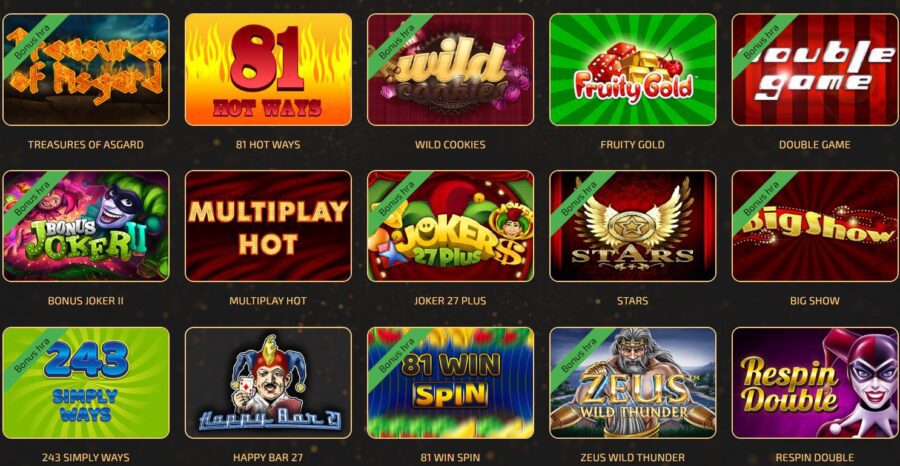Open the Treasures of Asgard game thumbnail
The height and width of the screenshot is (466, 900).
click(x=86, y=69)
